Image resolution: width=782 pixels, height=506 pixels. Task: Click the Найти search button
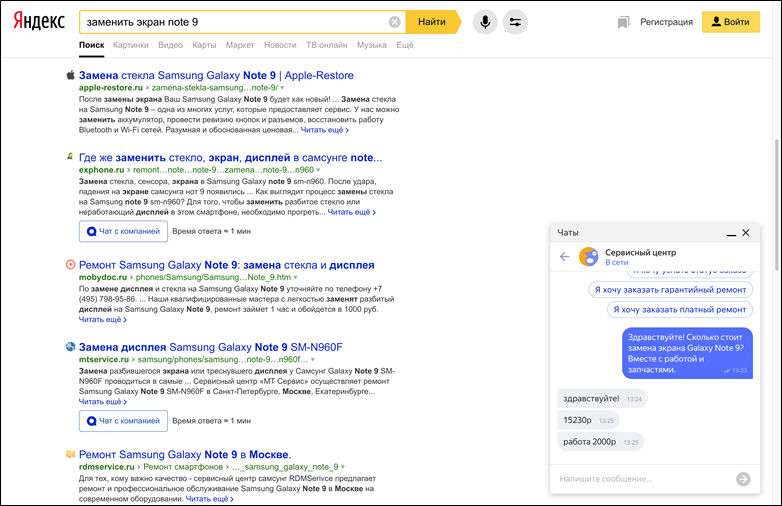click(432, 22)
